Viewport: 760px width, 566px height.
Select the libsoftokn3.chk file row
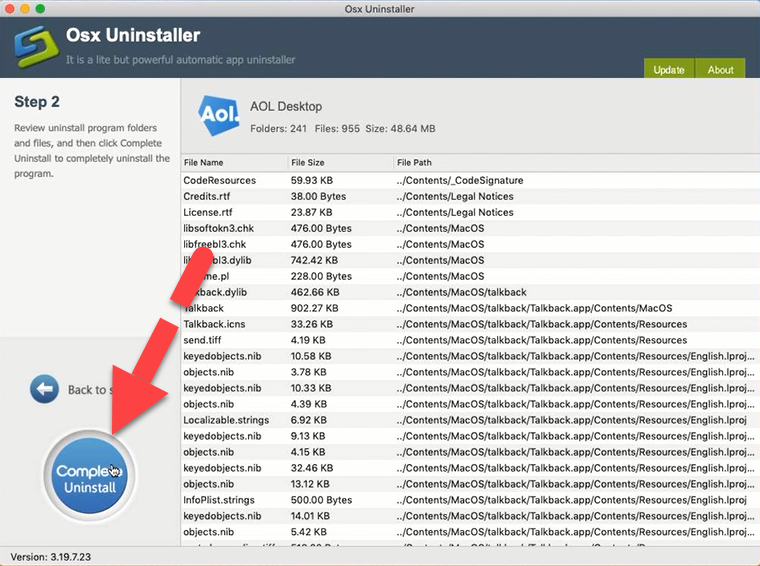pyautogui.click(x=470, y=228)
